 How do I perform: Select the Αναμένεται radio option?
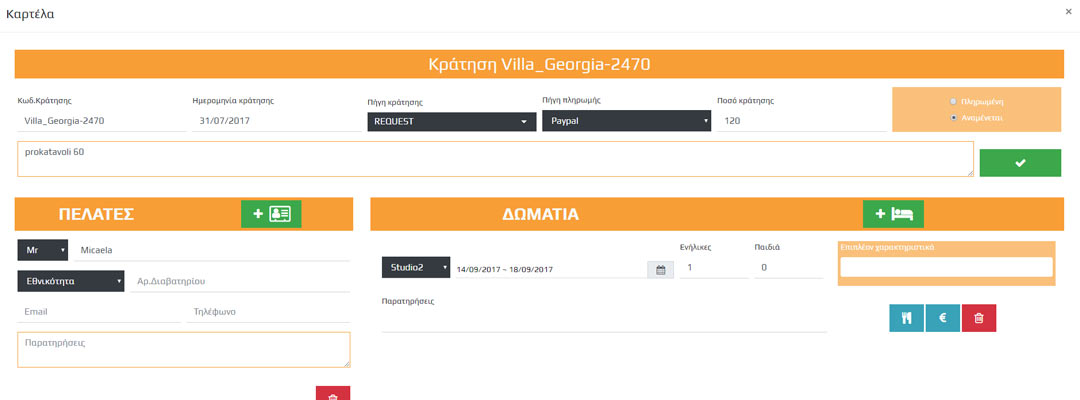tap(954, 117)
